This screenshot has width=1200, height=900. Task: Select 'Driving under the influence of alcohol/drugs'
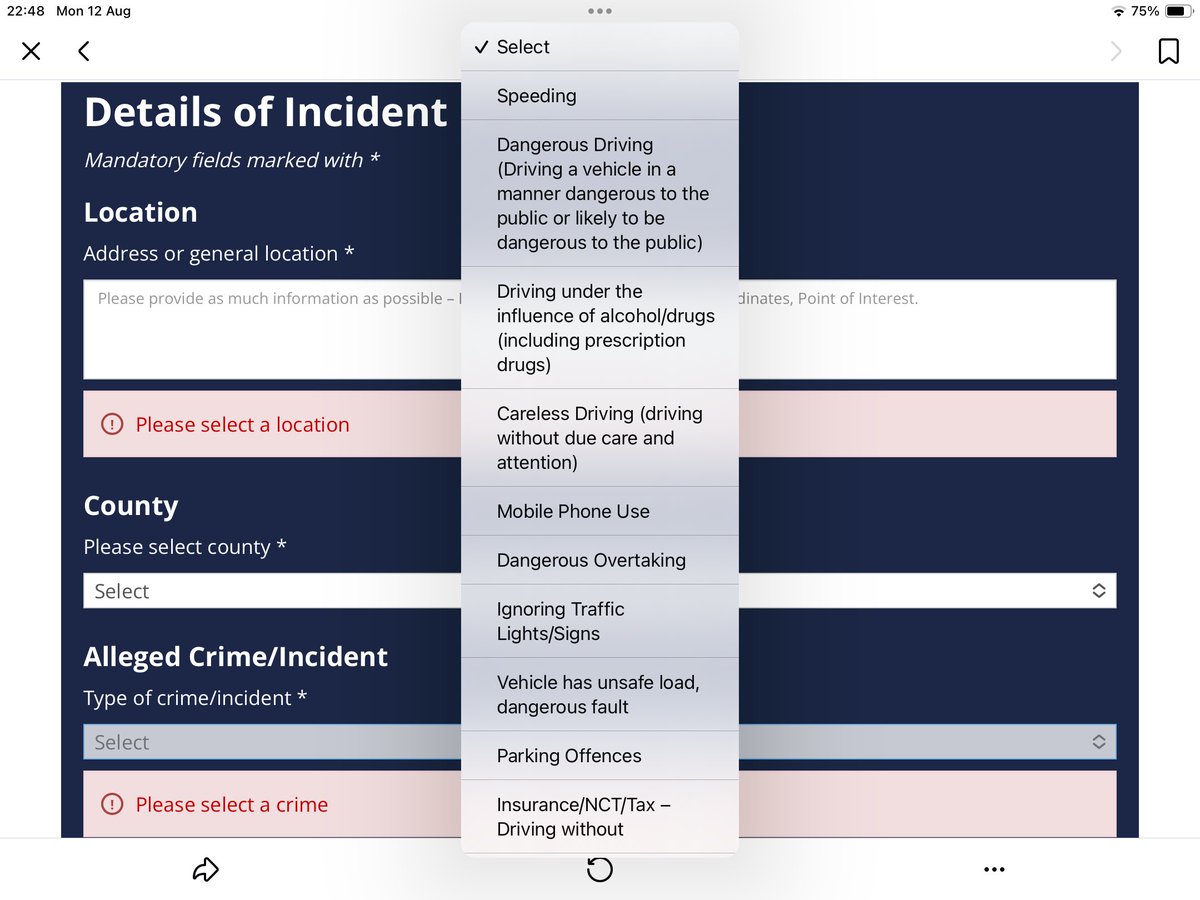point(600,328)
